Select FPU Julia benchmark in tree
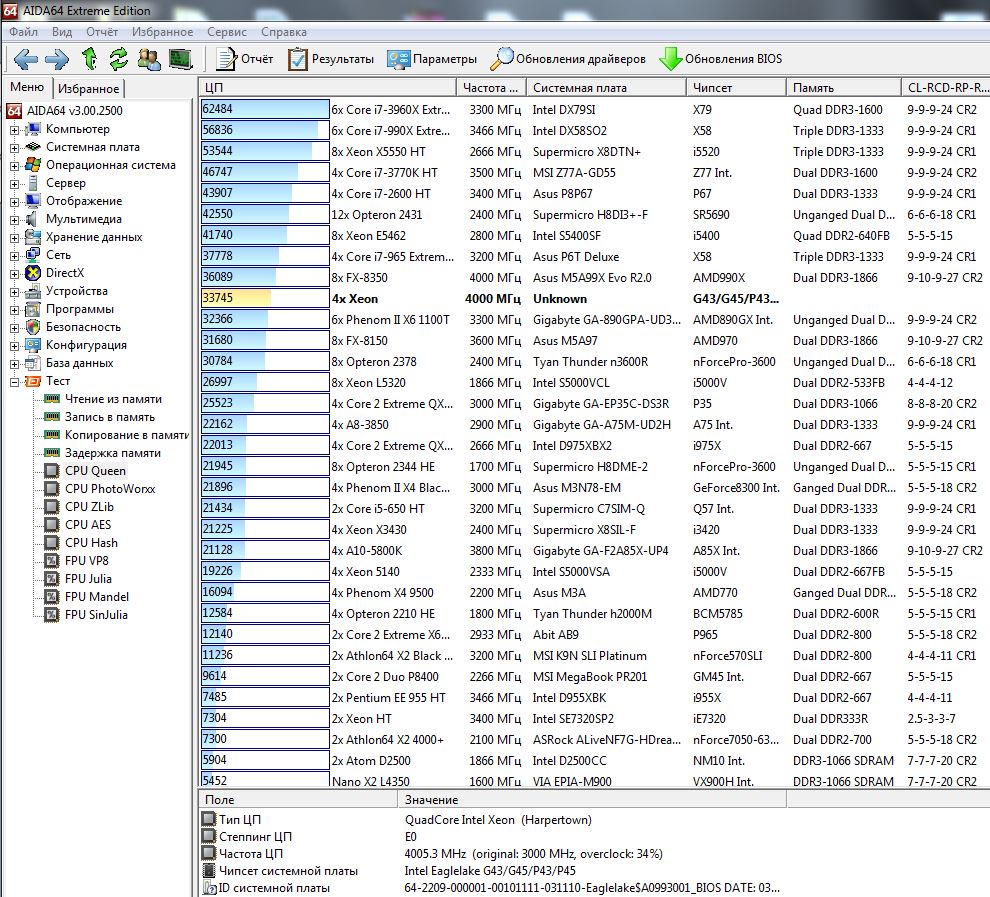The image size is (990, 897). 88,579
